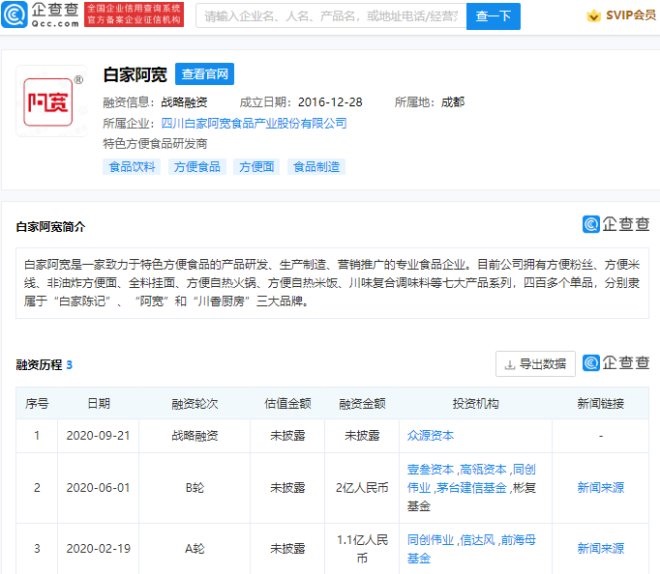Open the 高瓴资本 investor link
The image size is (660, 574).
pyautogui.click(x=482, y=469)
